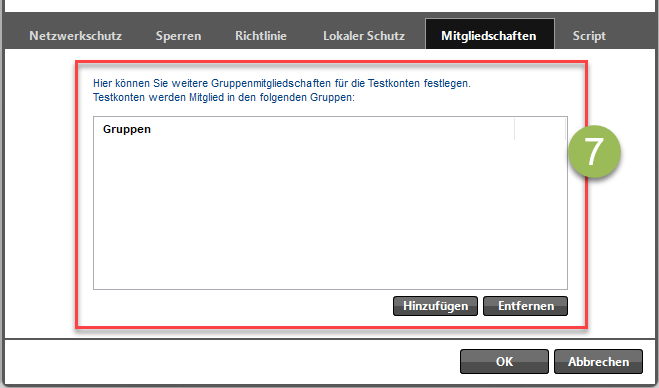Click the Entfernen button
Image resolution: width=659 pixels, height=388 pixels.
pos(525,306)
